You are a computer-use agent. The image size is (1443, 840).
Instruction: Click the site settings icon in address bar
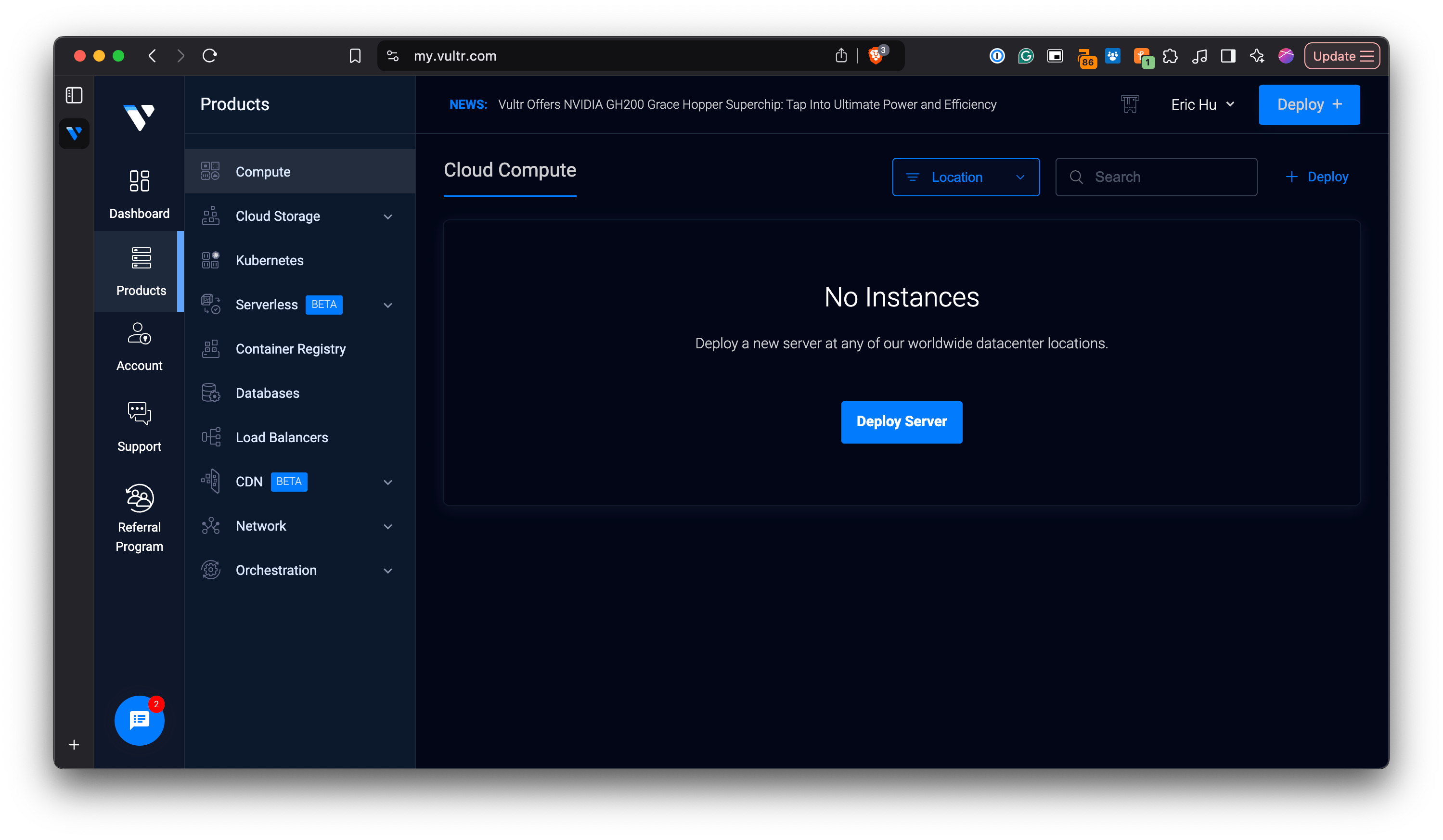pyautogui.click(x=392, y=55)
